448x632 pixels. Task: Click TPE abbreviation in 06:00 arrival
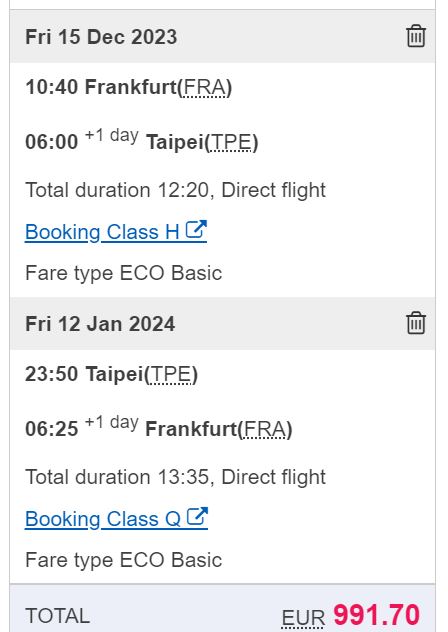point(230,142)
